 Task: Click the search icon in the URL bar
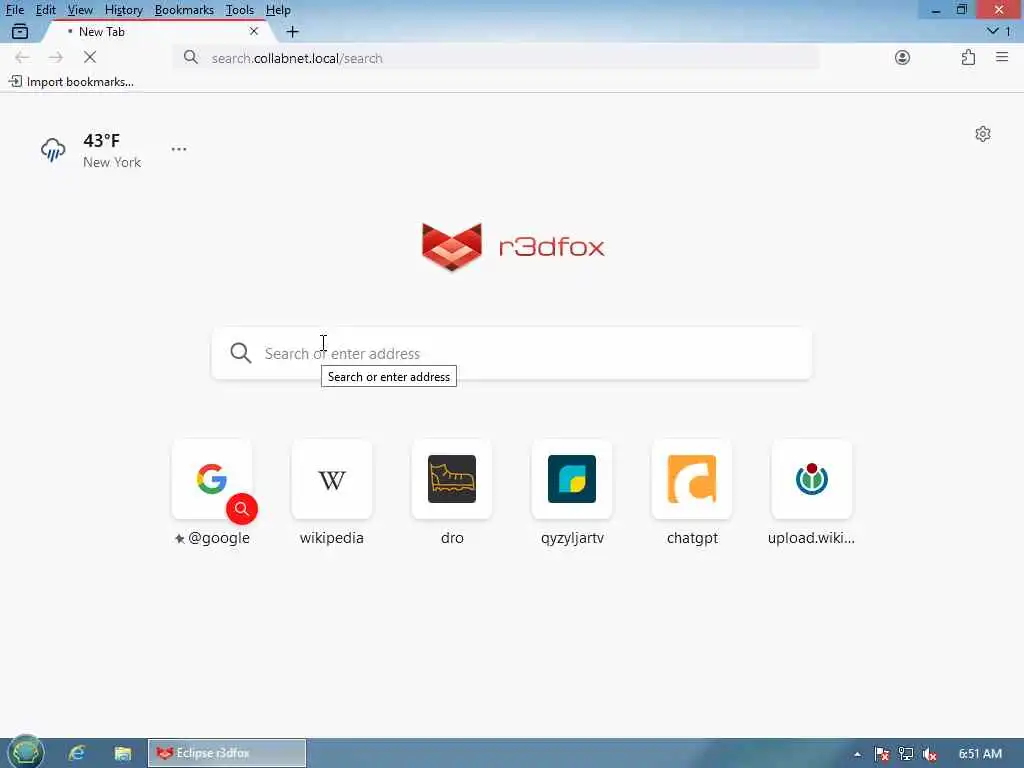point(191,57)
